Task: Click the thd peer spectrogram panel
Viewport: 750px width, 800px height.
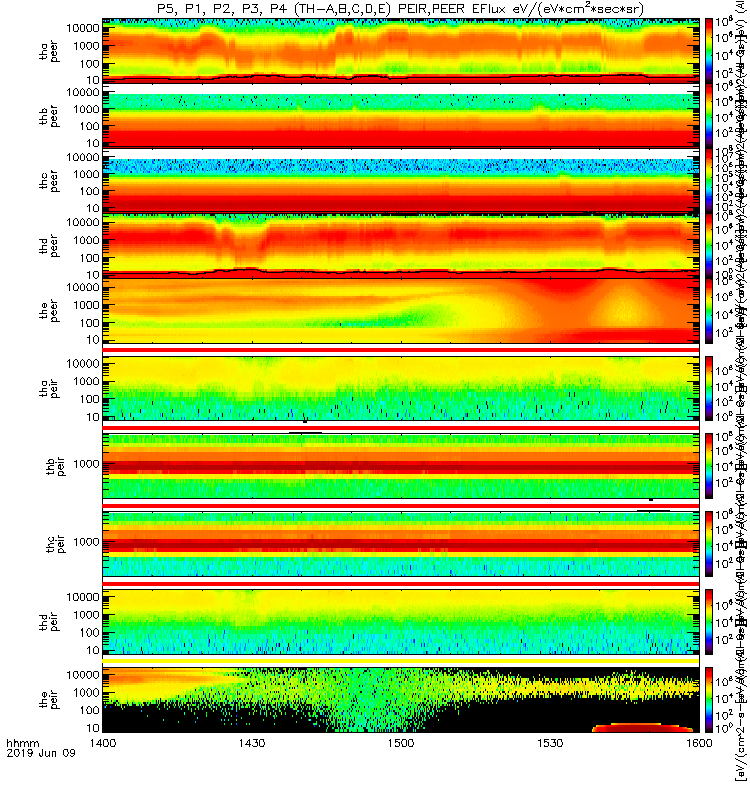Action: (x=401, y=246)
